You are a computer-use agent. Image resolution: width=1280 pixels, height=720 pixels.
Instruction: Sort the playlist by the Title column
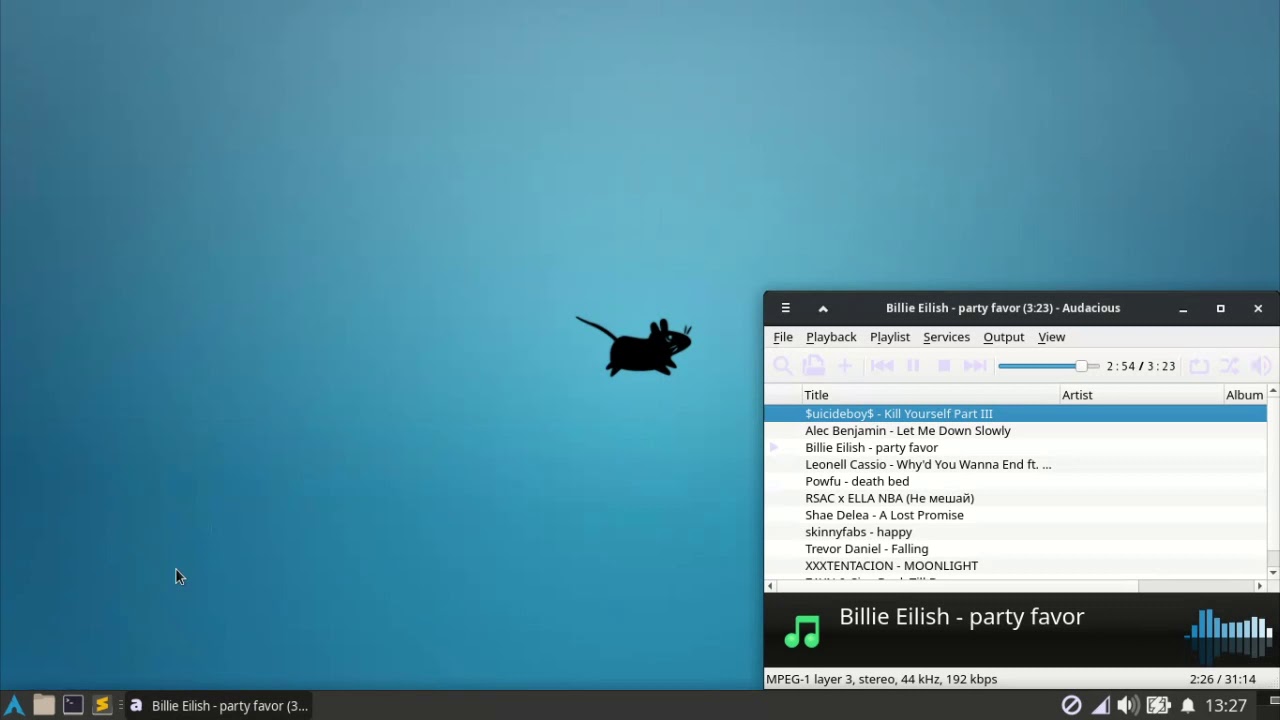(931, 395)
